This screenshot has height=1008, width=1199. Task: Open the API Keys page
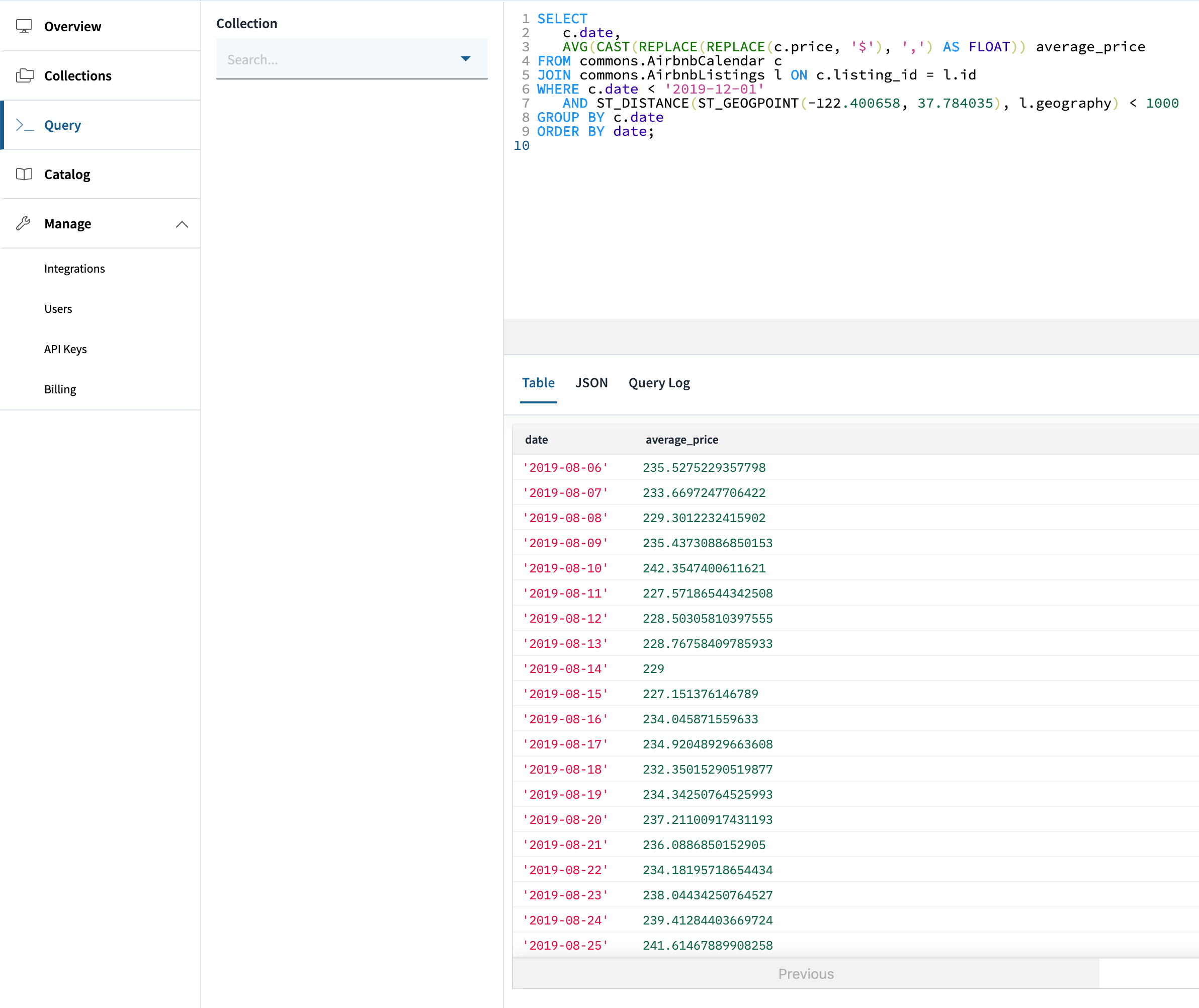click(65, 349)
